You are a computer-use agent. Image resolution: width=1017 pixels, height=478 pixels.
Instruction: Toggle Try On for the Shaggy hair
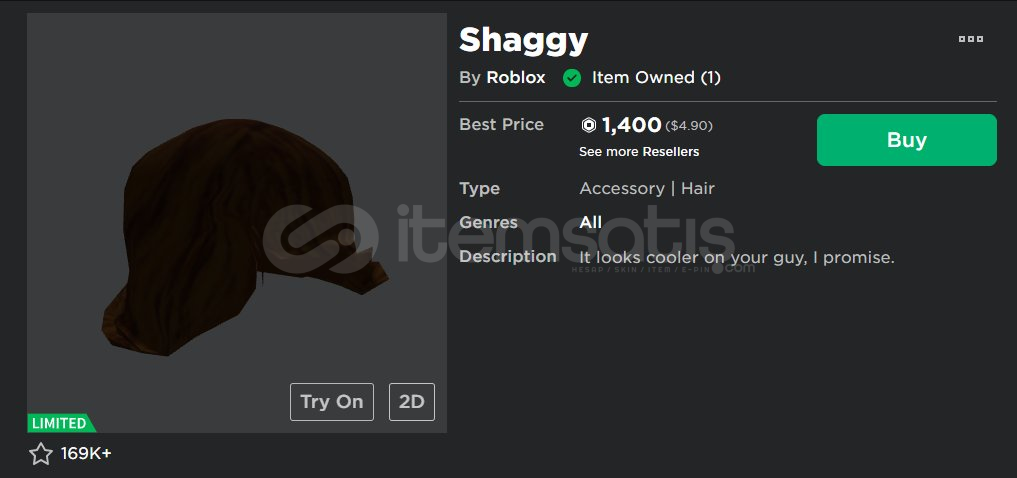(x=331, y=402)
